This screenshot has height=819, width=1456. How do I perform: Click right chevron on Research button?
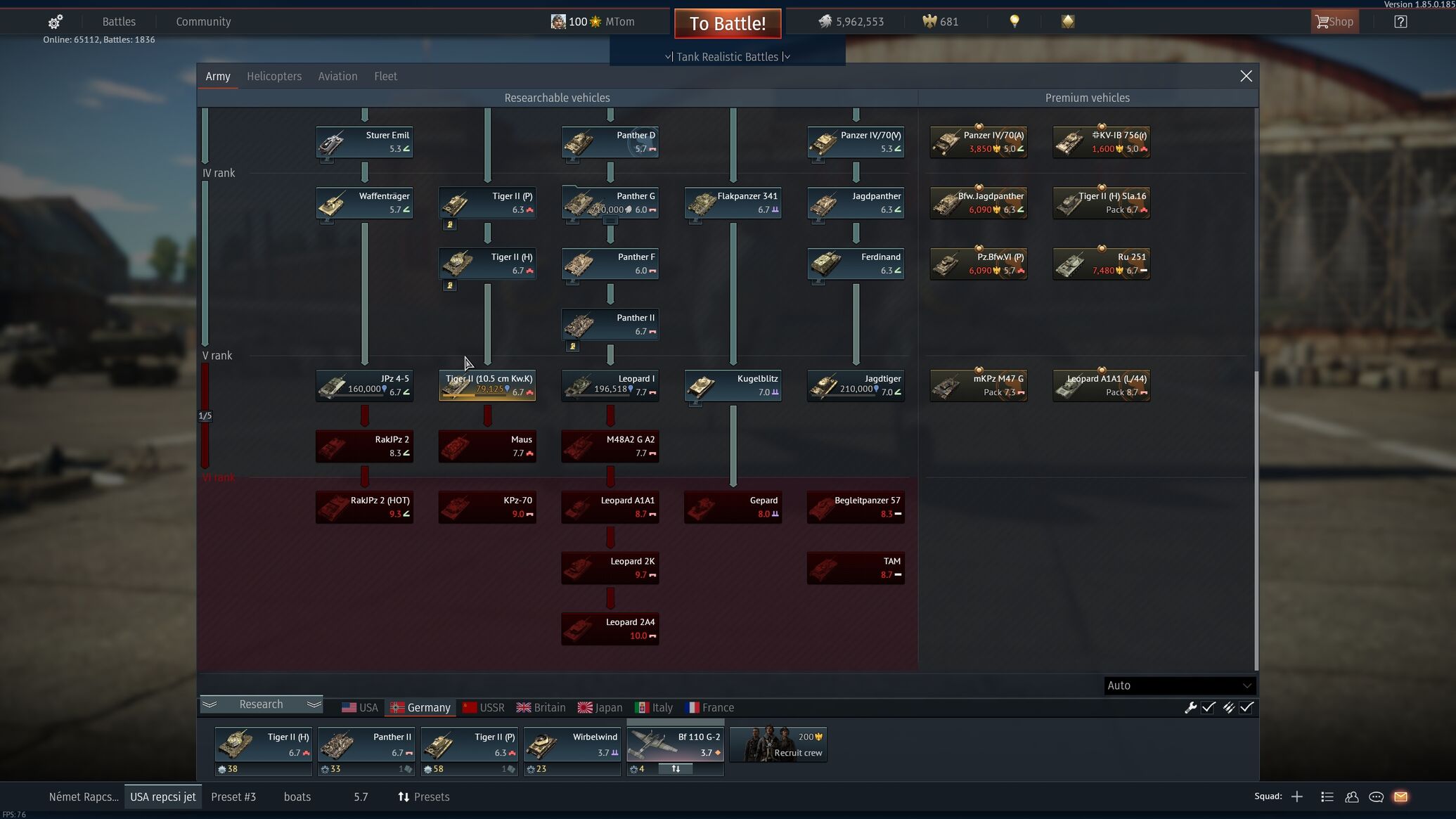pyautogui.click(x=314, y=704)
